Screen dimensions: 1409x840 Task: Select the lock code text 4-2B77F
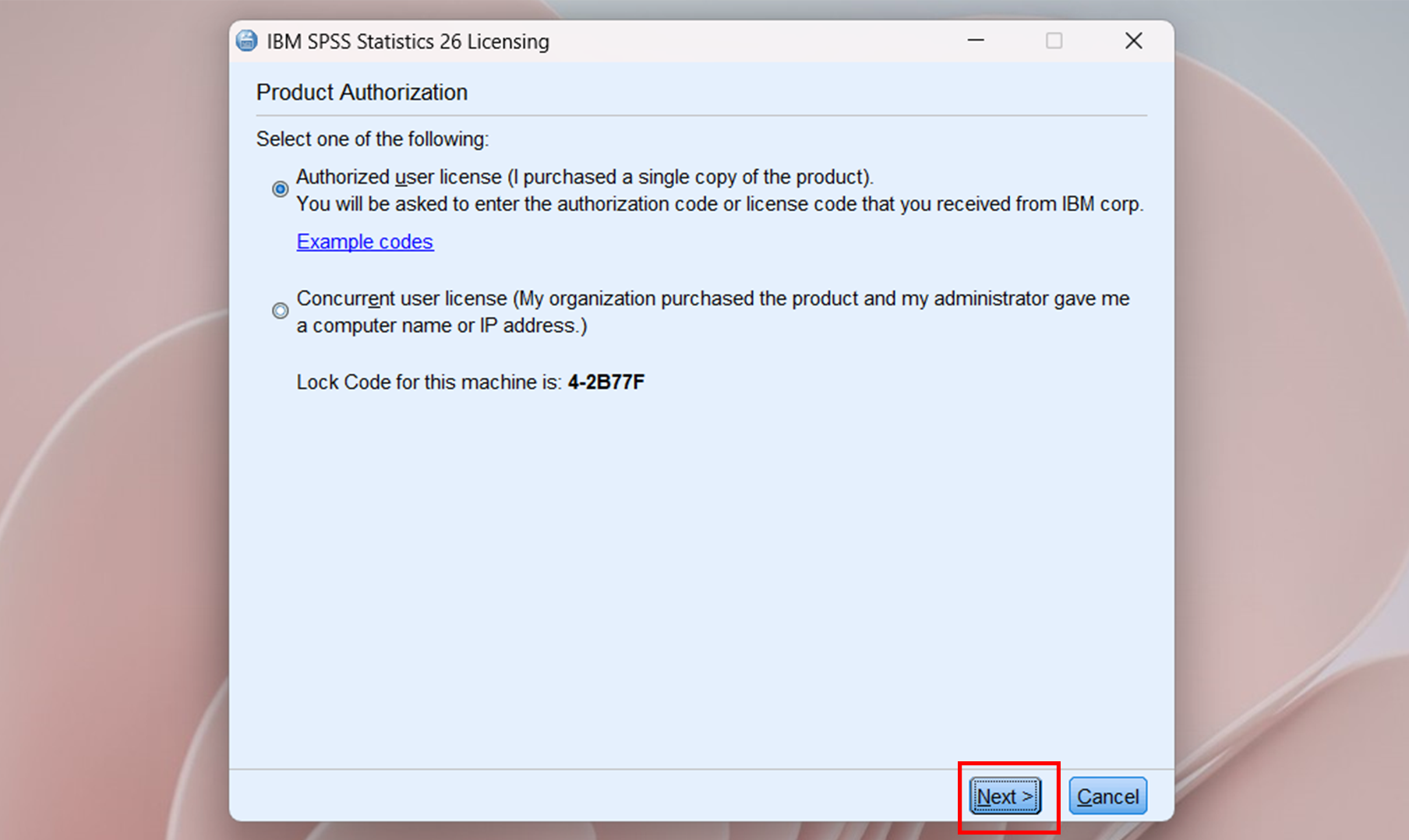click(606, 383)
